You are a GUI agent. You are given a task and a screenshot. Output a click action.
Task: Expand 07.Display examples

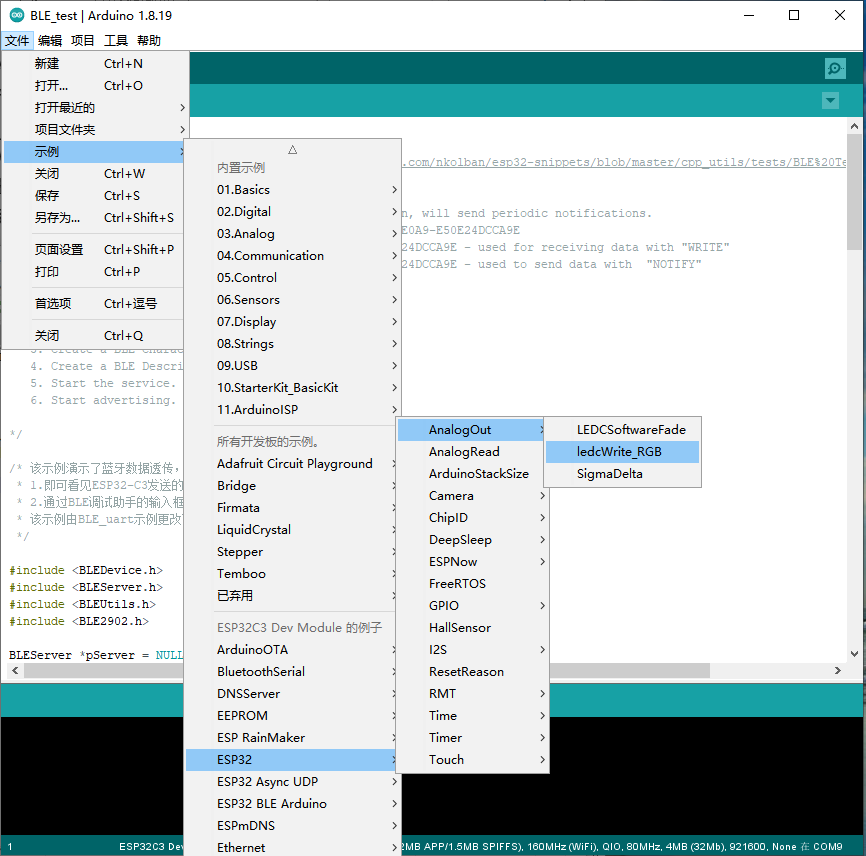(x=293, y=322)
